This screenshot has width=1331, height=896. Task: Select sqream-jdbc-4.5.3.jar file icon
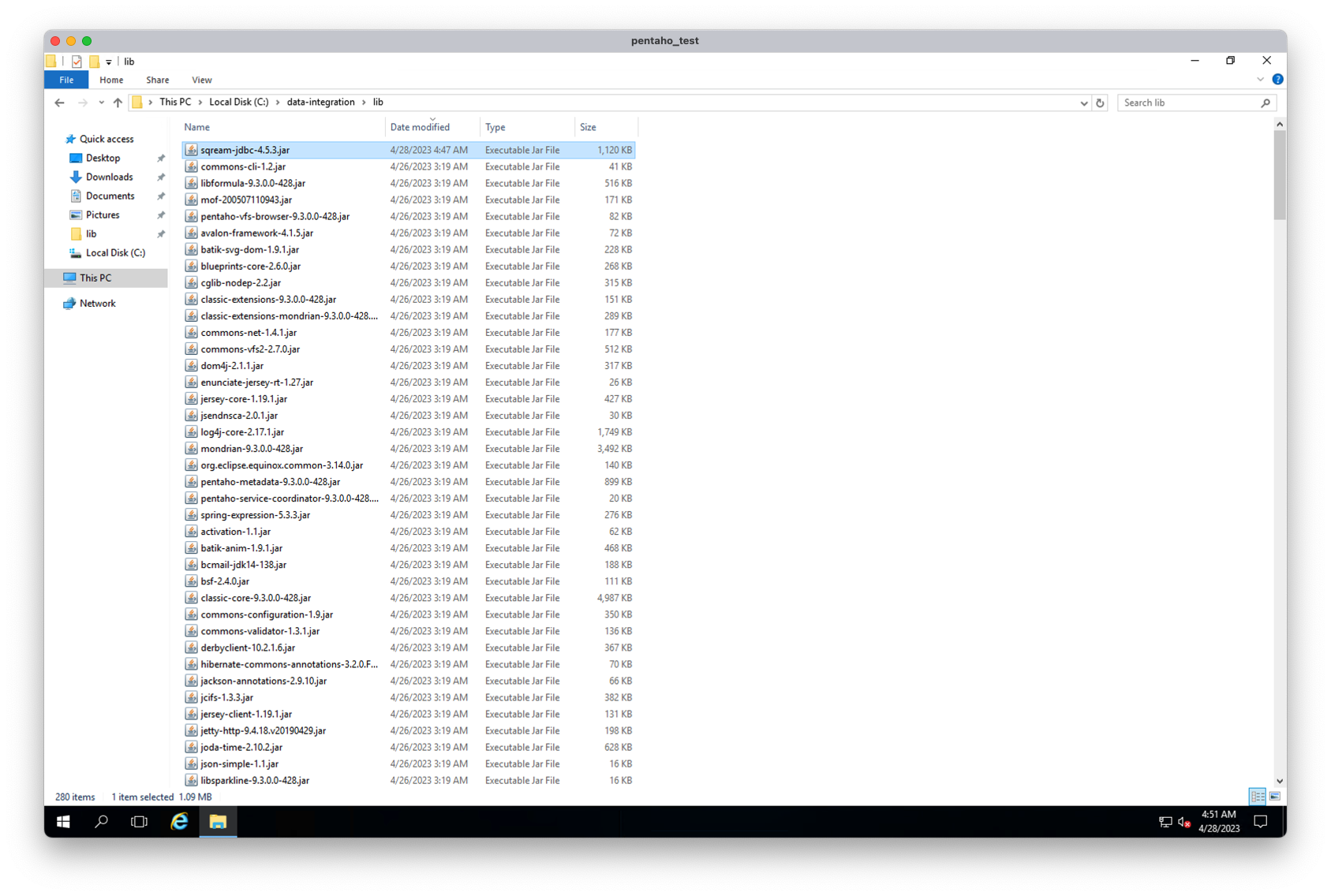tap(192, 150)
